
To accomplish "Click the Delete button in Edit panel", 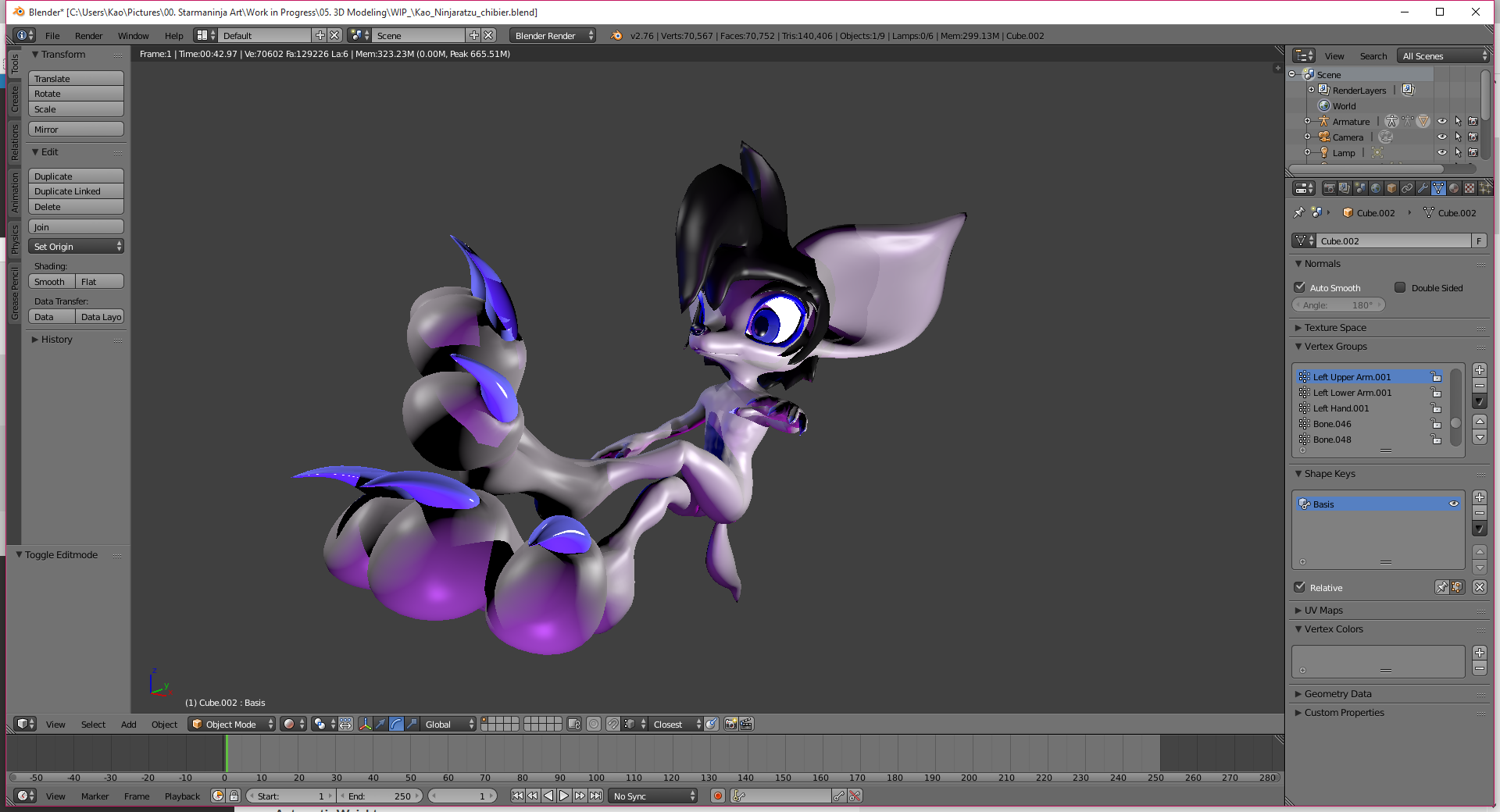I will (77, 207).
